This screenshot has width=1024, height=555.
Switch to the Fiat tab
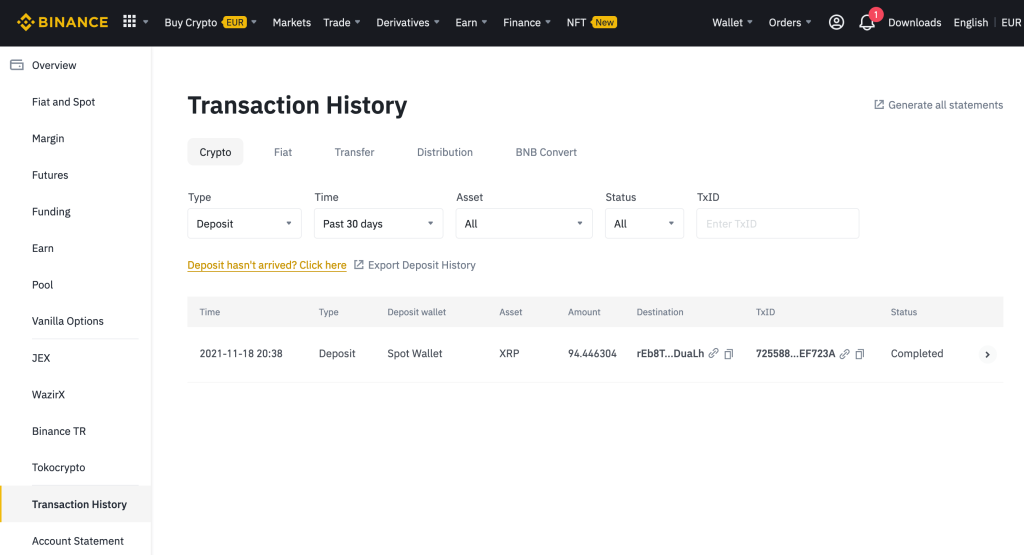(x=283, y=151)
